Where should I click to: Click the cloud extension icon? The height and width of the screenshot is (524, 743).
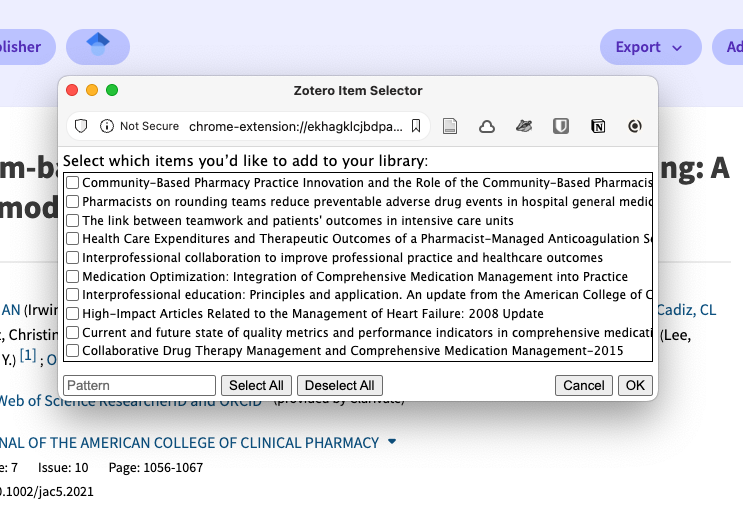[x=487, y=126]
